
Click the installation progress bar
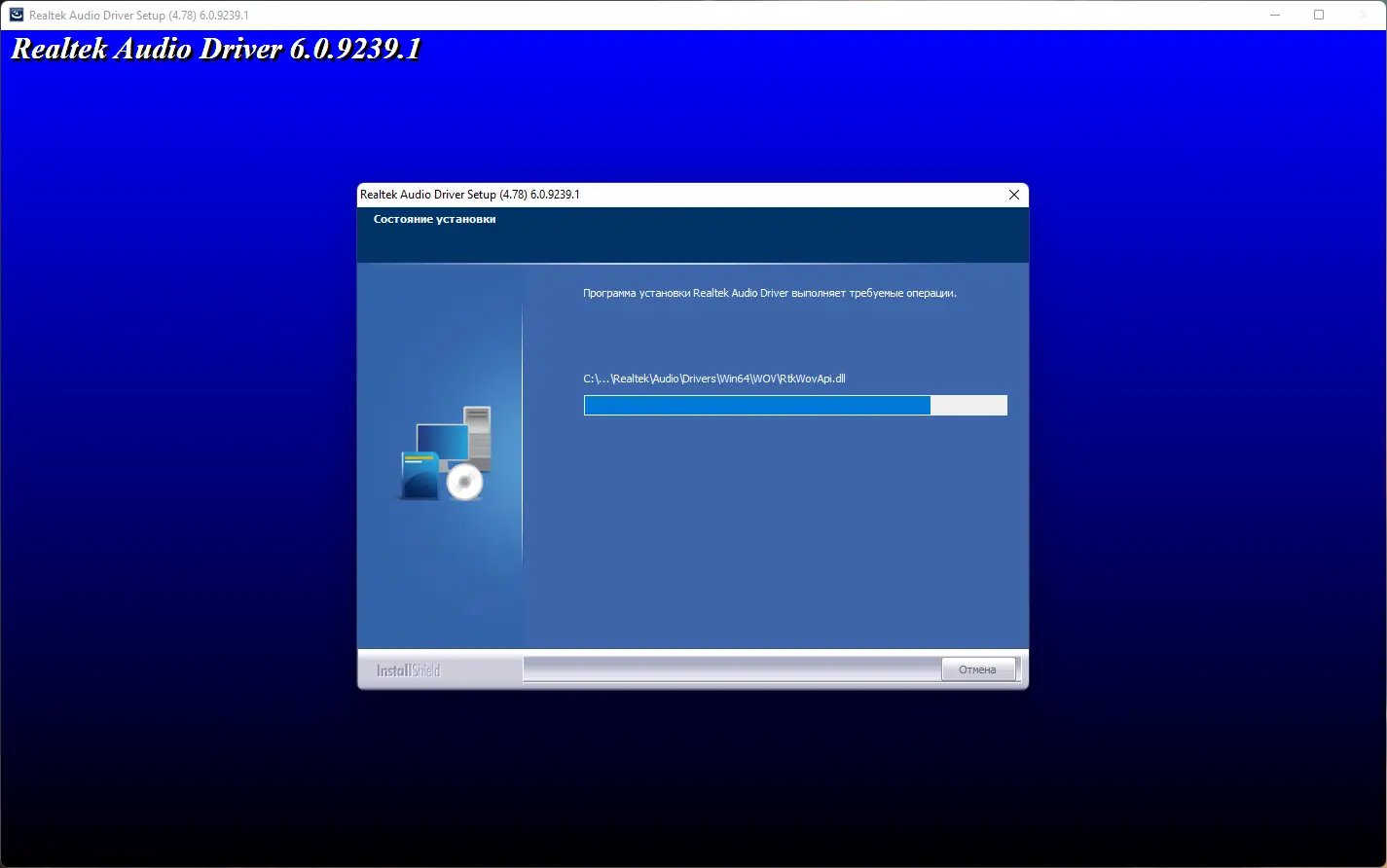click(x=795, y=405)
